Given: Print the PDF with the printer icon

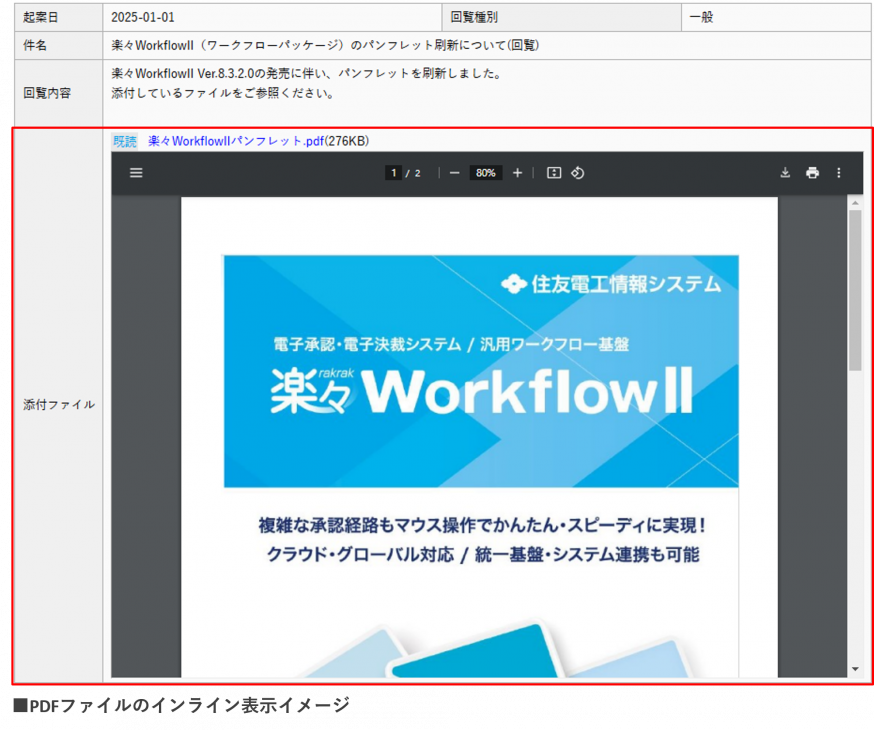Looking at the screenshot, I should (x=812, y=173).
